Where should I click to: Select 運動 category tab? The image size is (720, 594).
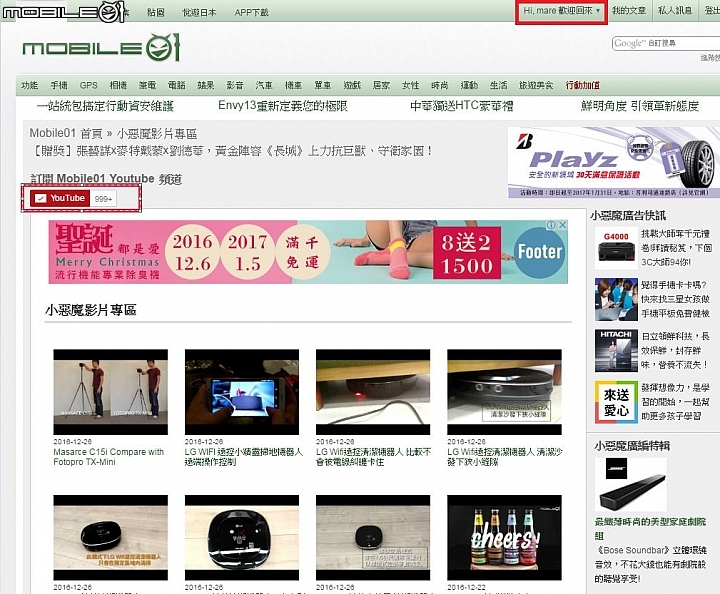click(469, 85)
